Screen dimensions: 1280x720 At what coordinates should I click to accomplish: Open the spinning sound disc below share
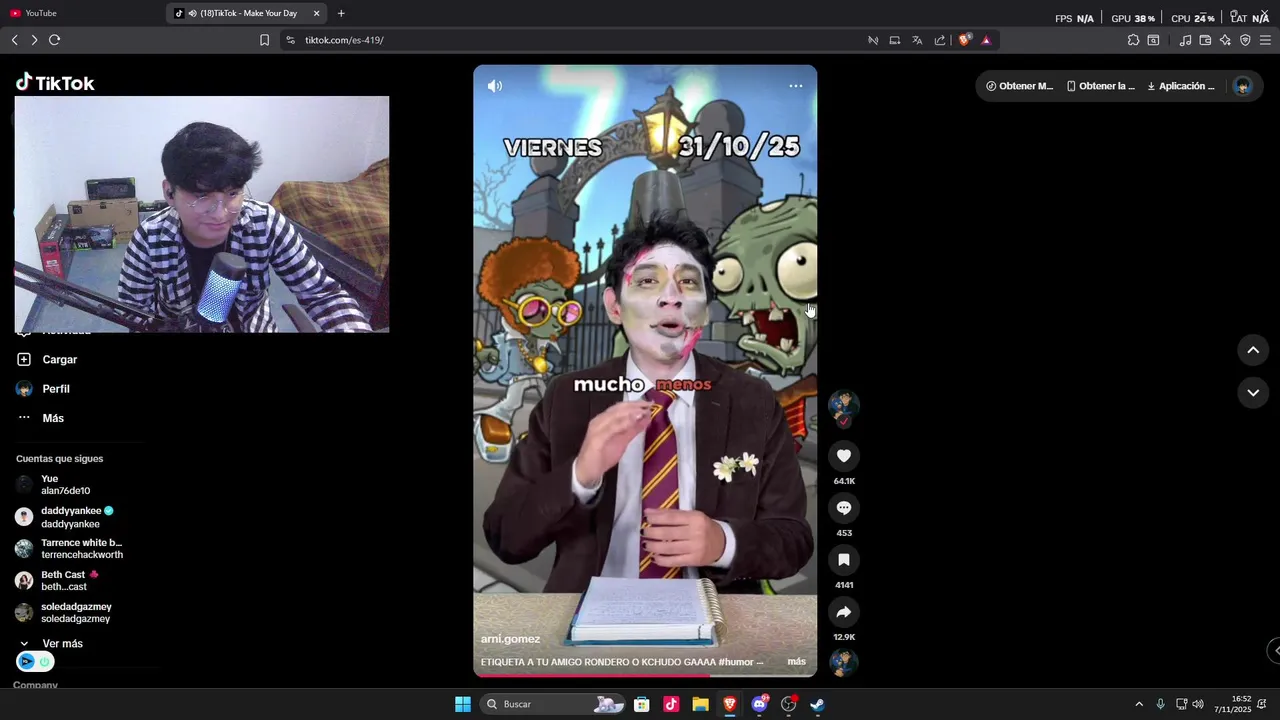click(x=844, y=662)
